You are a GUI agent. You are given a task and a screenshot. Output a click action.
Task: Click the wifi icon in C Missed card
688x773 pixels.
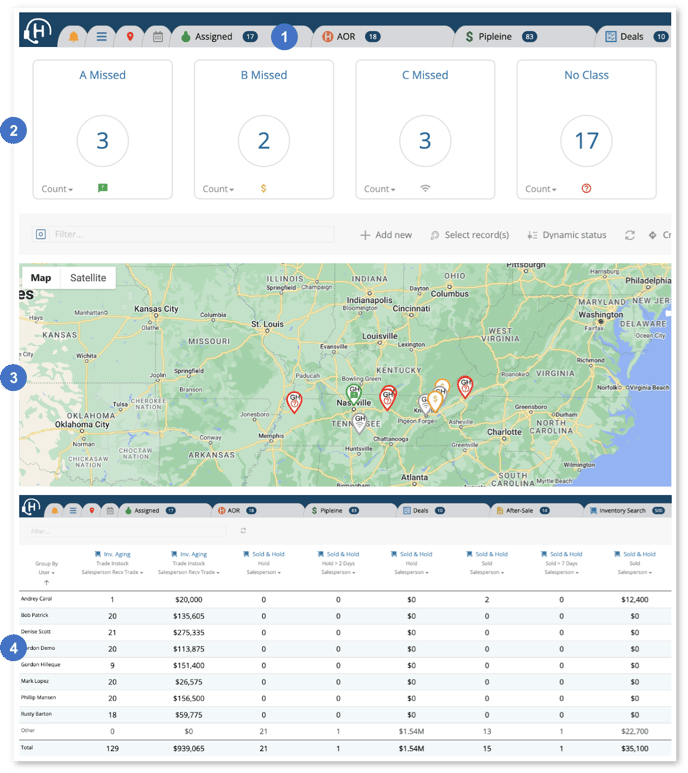click(x=425, y=188)
